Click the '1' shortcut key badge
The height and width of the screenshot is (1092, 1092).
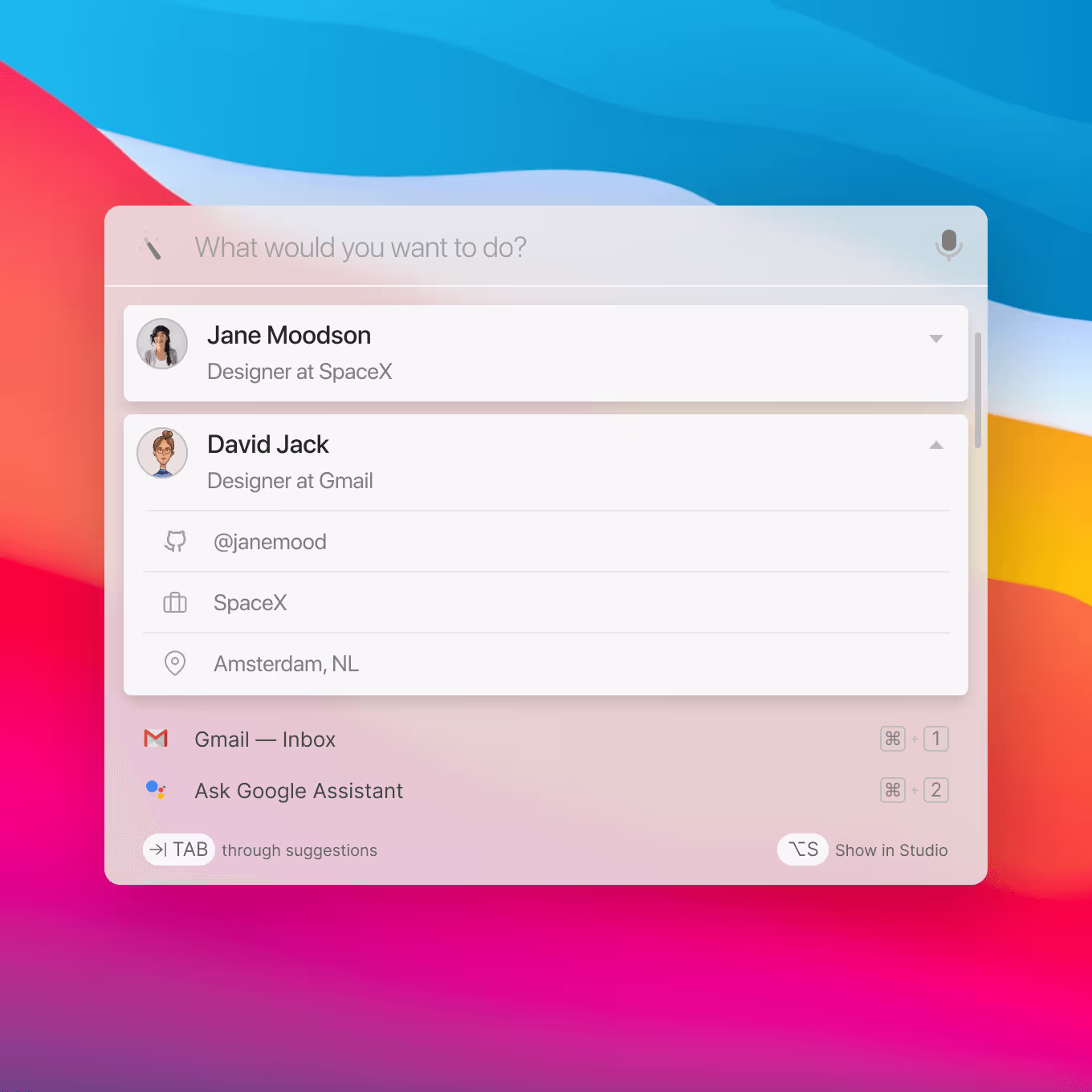tap(936, 739)
